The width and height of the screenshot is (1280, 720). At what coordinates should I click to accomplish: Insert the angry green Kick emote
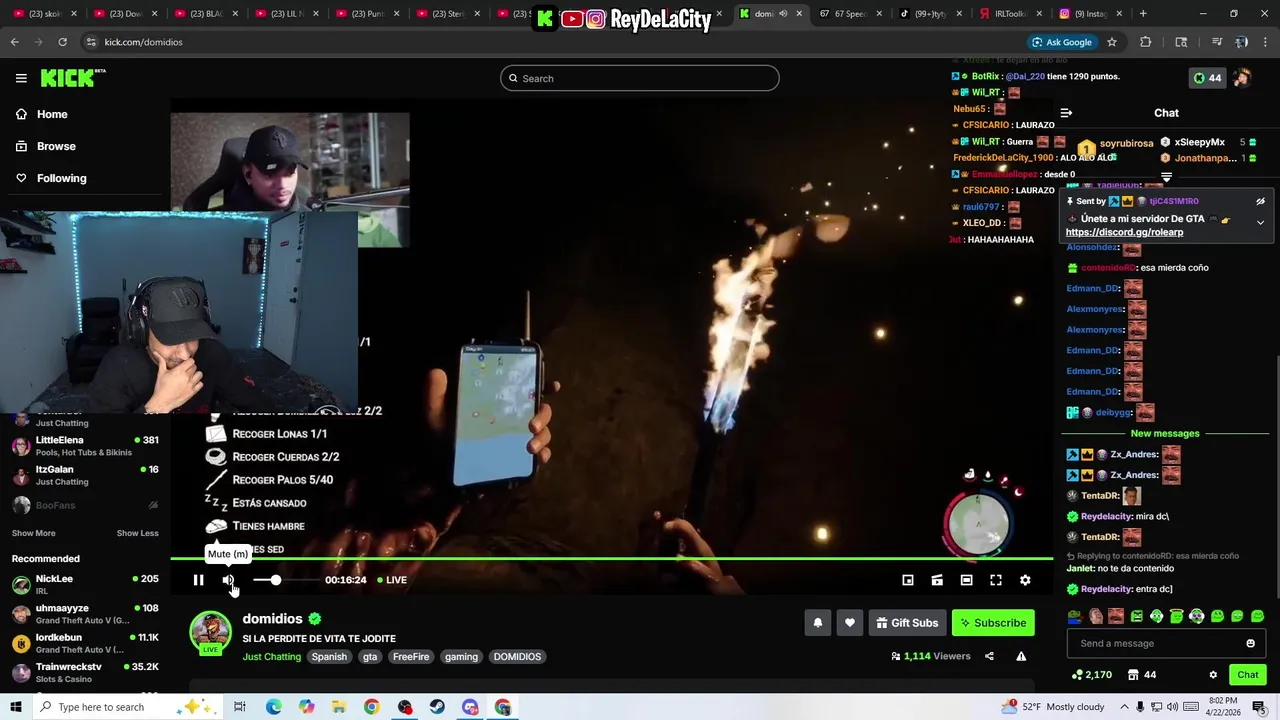click(1136, 616)
